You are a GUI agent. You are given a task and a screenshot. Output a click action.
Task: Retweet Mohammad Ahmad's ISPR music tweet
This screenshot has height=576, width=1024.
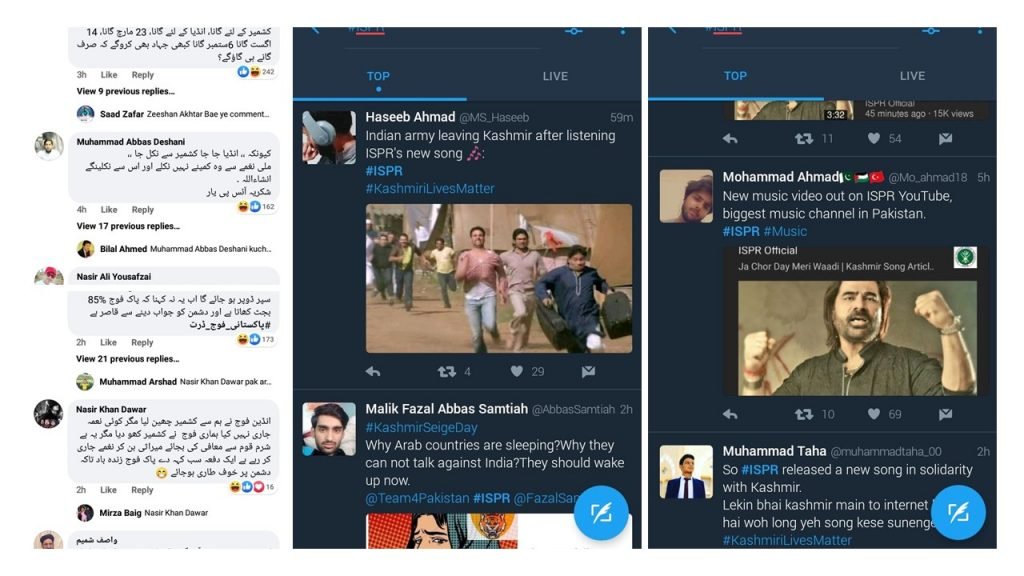coord(804,414)
